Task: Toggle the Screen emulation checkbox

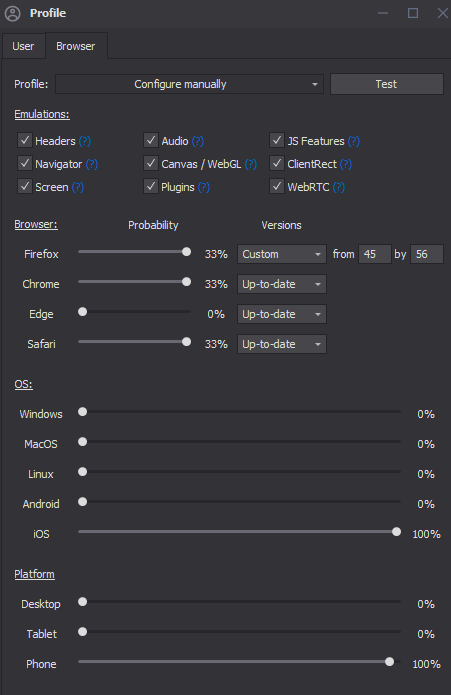Action: click(x=25, y=187)
